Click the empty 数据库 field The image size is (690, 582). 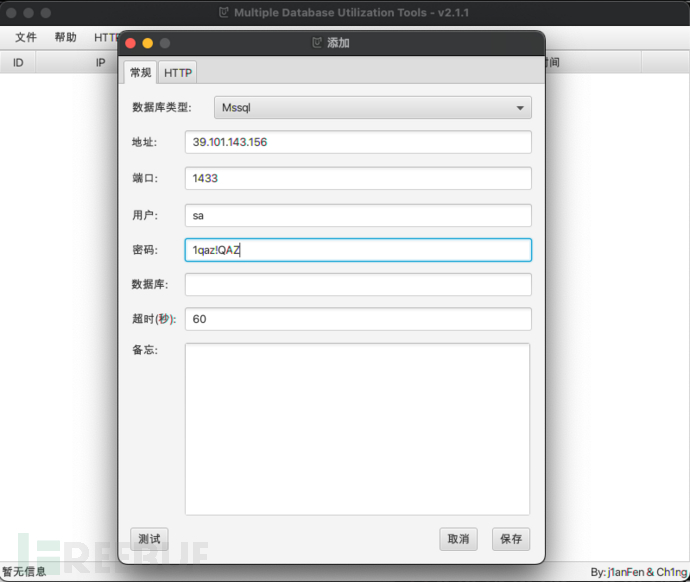click(x=358, y=285)
